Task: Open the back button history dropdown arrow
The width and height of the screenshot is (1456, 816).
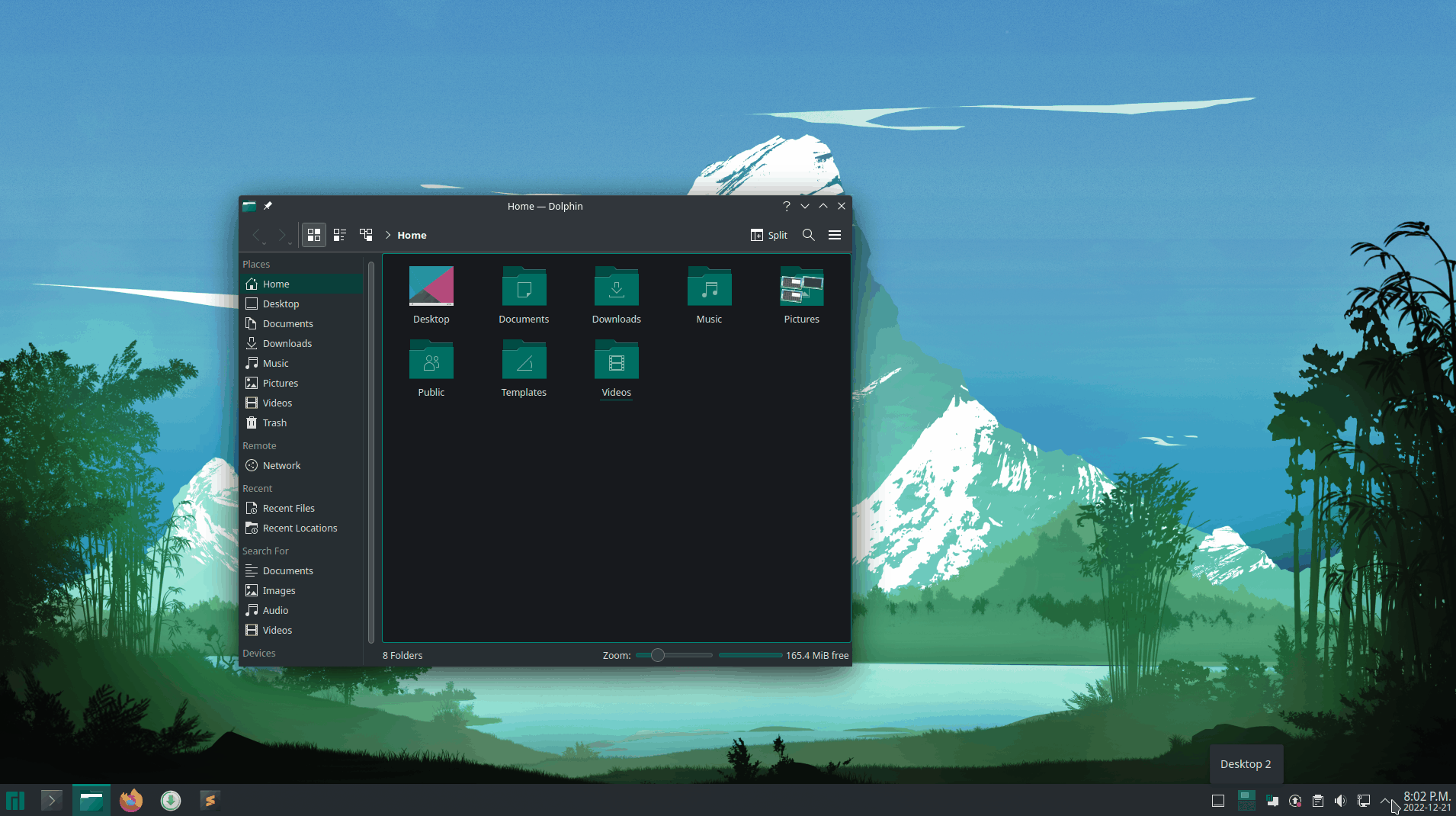Action: 264,243
